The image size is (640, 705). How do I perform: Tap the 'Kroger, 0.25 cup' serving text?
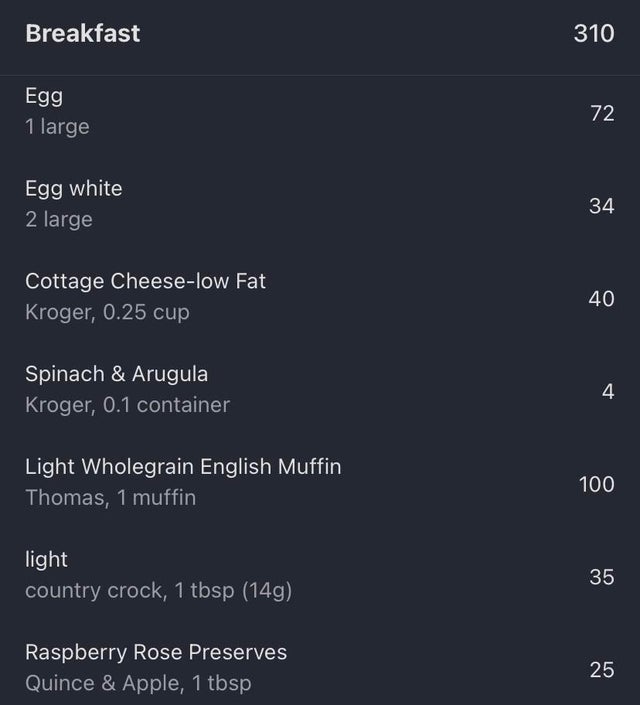pos(107,312)
